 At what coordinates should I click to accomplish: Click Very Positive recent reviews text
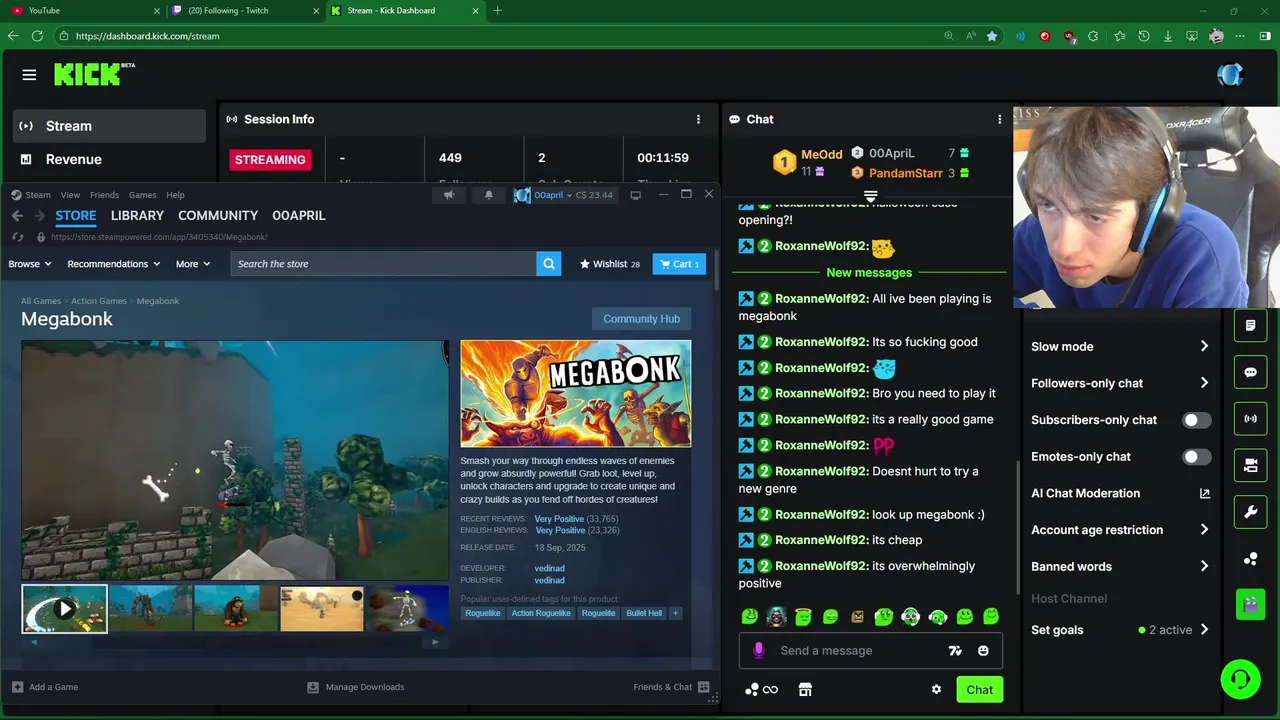coord(559,519)
